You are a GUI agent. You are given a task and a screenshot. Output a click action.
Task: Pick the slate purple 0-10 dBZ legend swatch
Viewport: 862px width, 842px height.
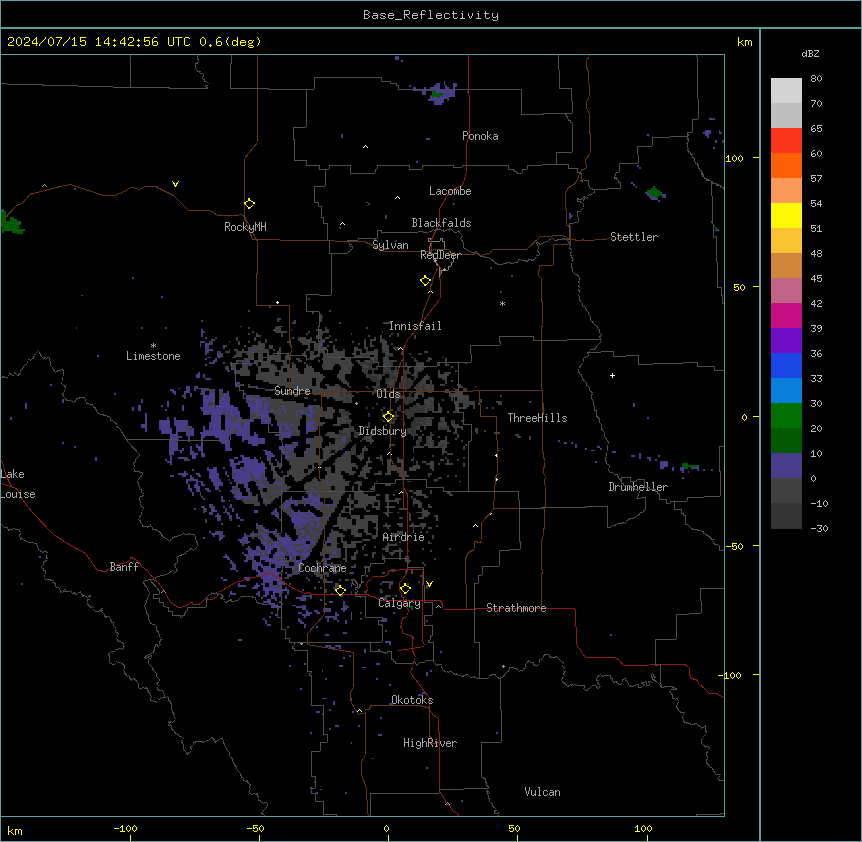[786, 466]
